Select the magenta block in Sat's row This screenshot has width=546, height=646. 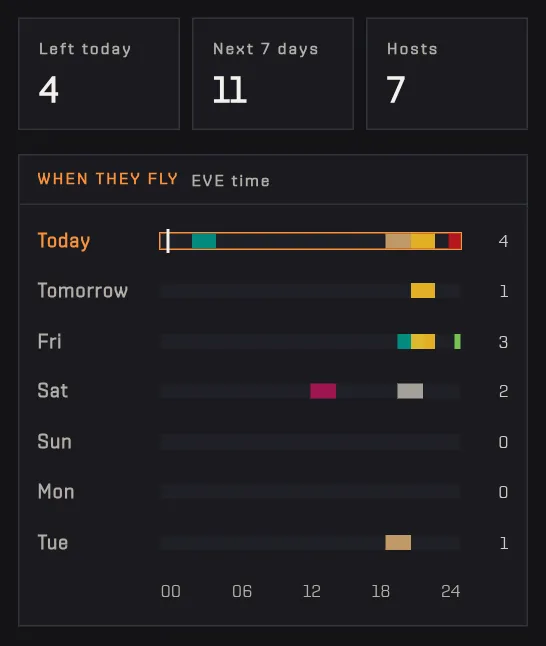323,391
